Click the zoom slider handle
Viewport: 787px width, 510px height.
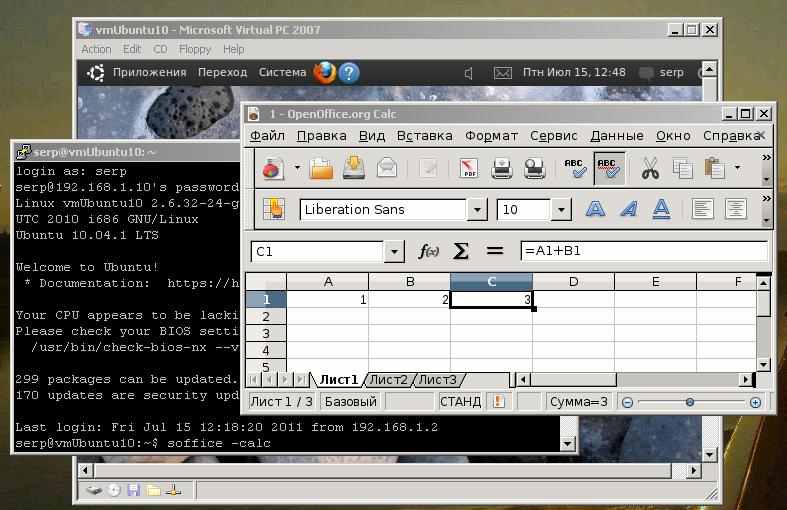click(690, 402)
